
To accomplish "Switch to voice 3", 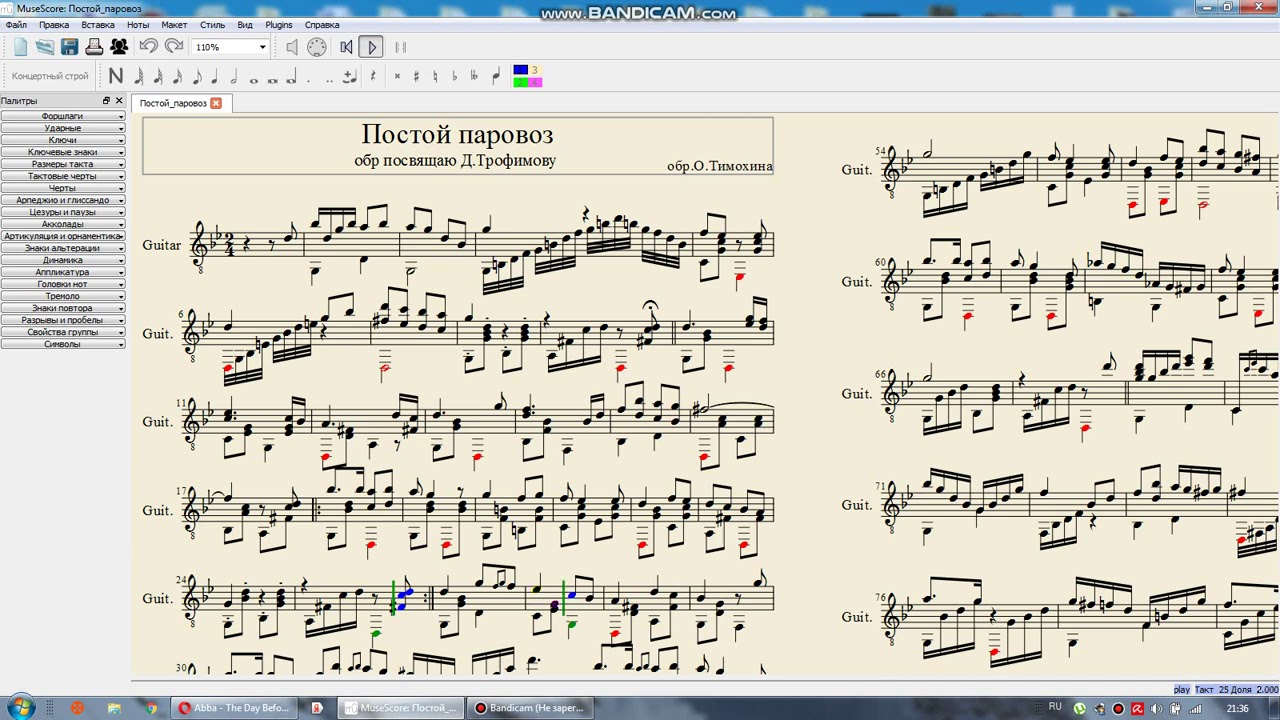I will 535,70.
